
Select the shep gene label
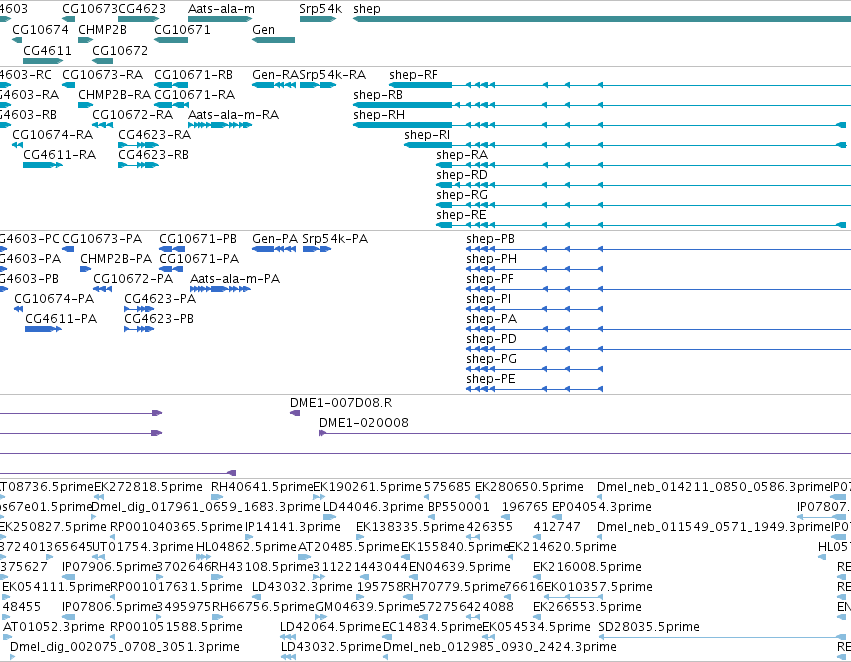point(367,9)
